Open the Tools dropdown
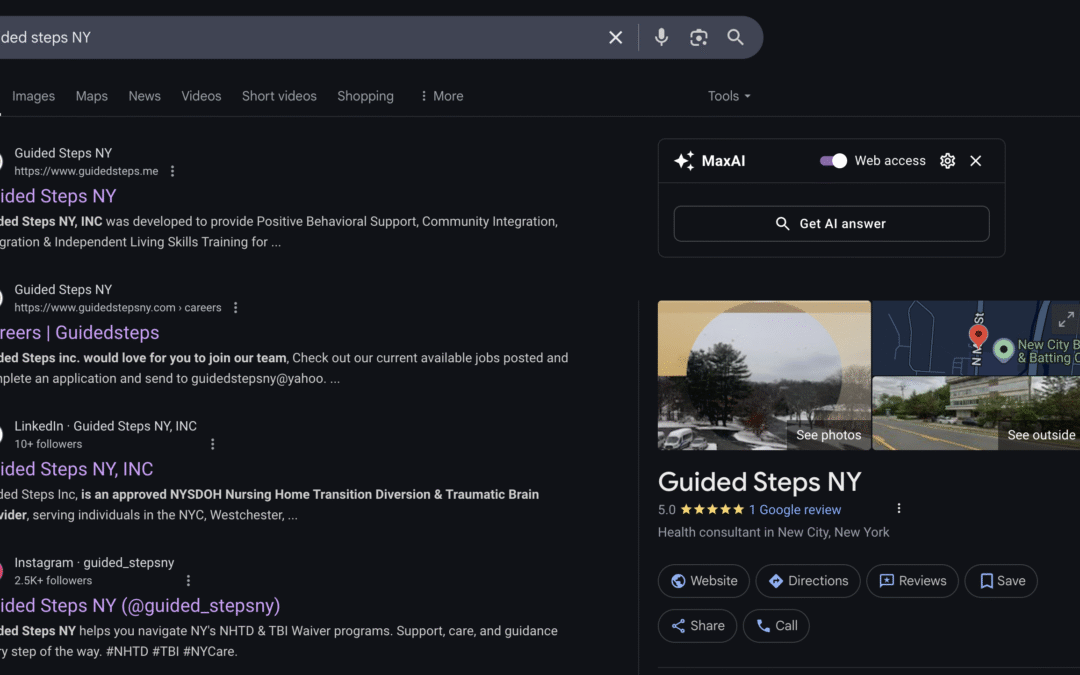 point(729,96)
